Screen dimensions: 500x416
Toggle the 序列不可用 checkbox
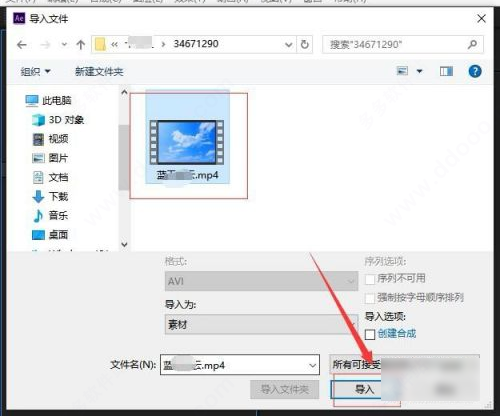tap(370, 279)
